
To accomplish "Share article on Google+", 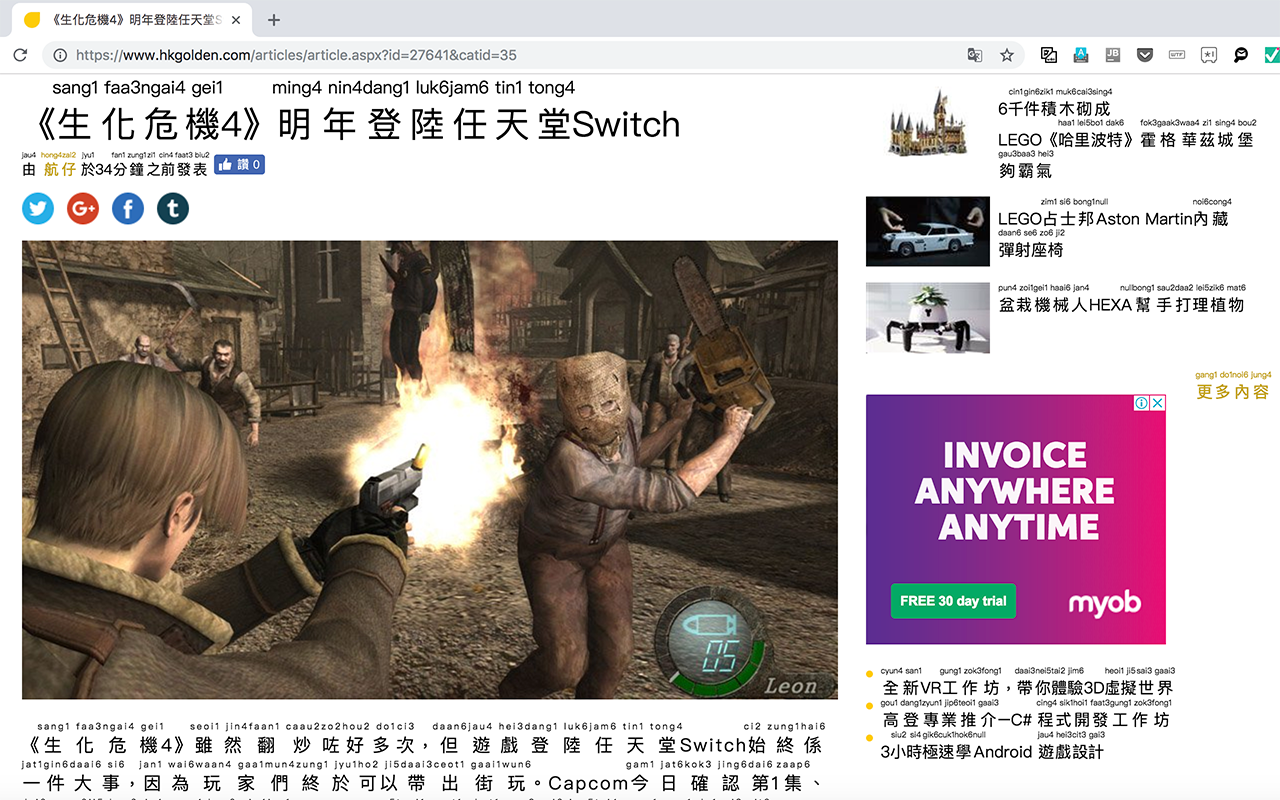I will [x=83, y=208].
